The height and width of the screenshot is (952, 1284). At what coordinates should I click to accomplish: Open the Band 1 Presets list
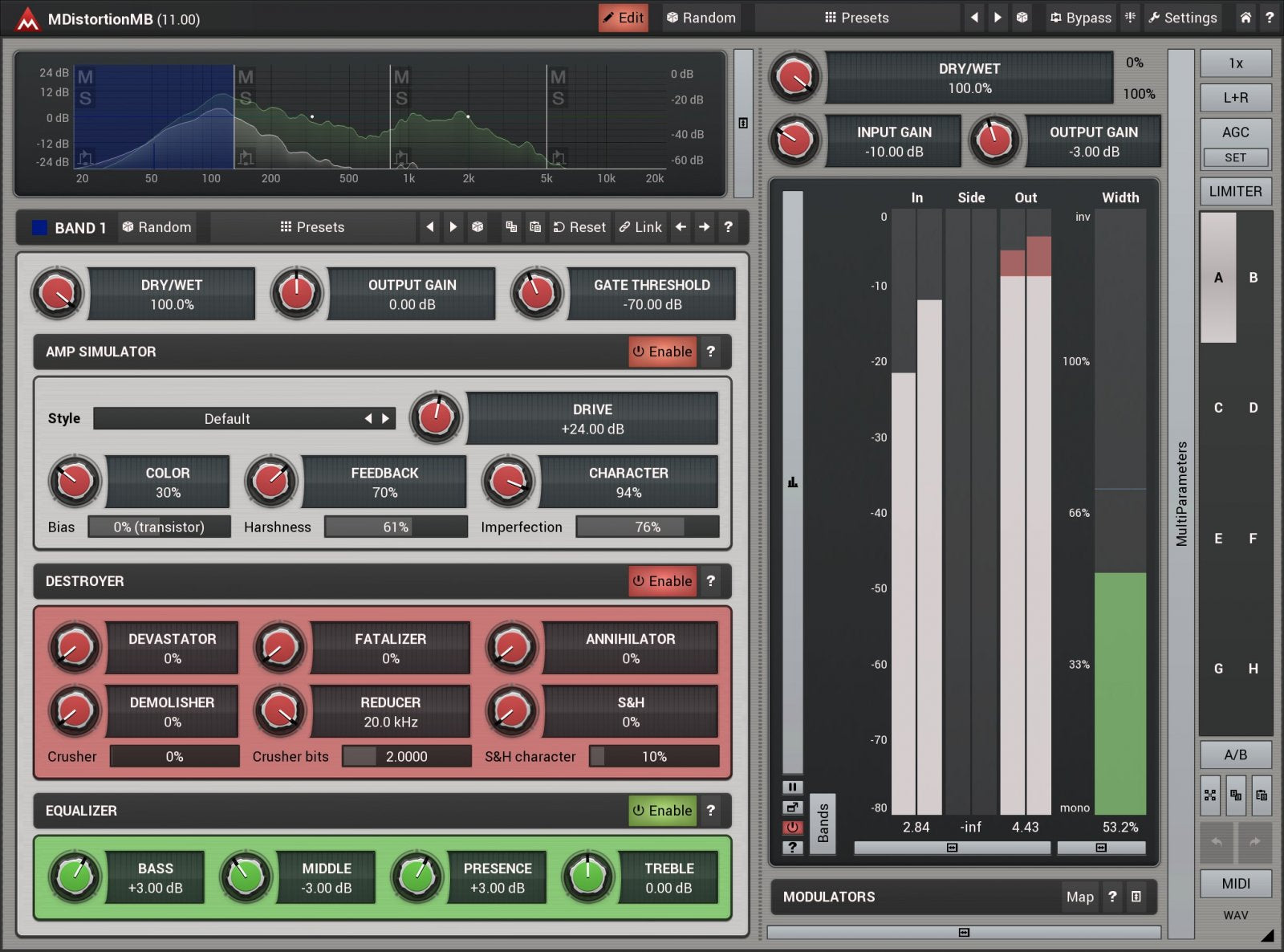(312, 227)
